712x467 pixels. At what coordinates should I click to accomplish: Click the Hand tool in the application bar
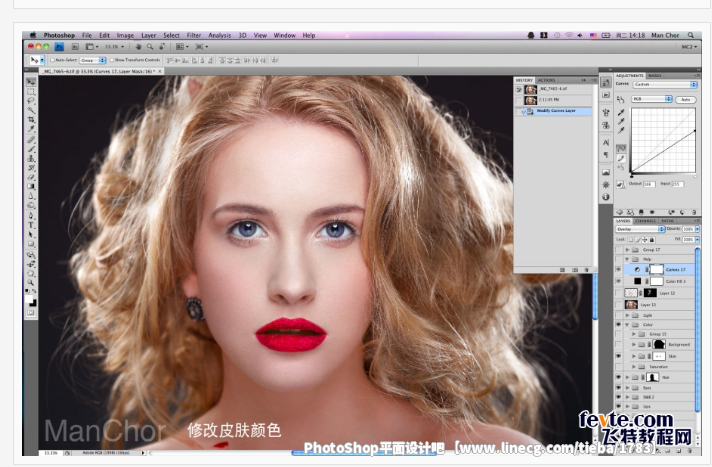138,47
